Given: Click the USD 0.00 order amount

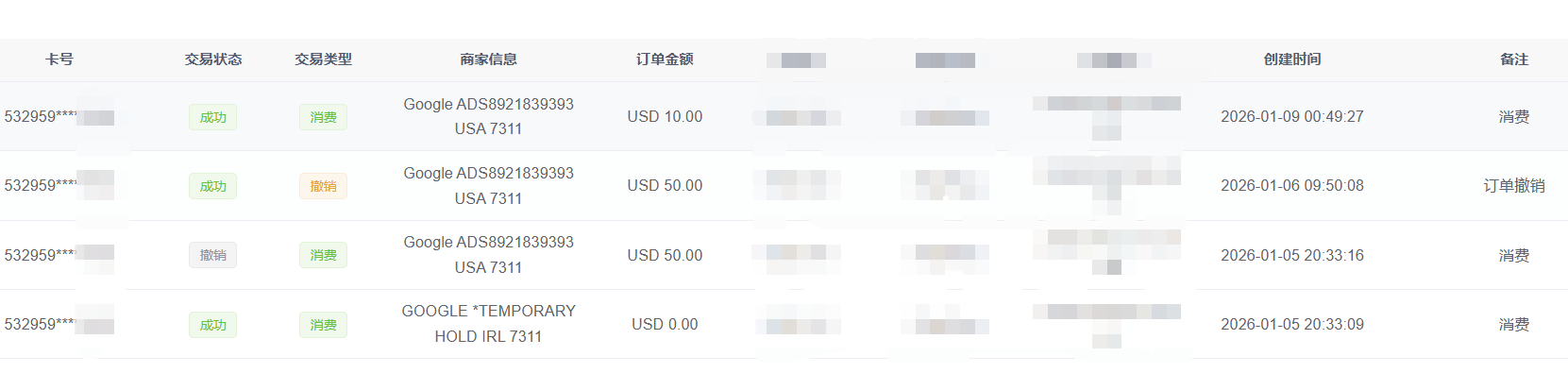Looking at the screenshot, I should click(665, 325).
